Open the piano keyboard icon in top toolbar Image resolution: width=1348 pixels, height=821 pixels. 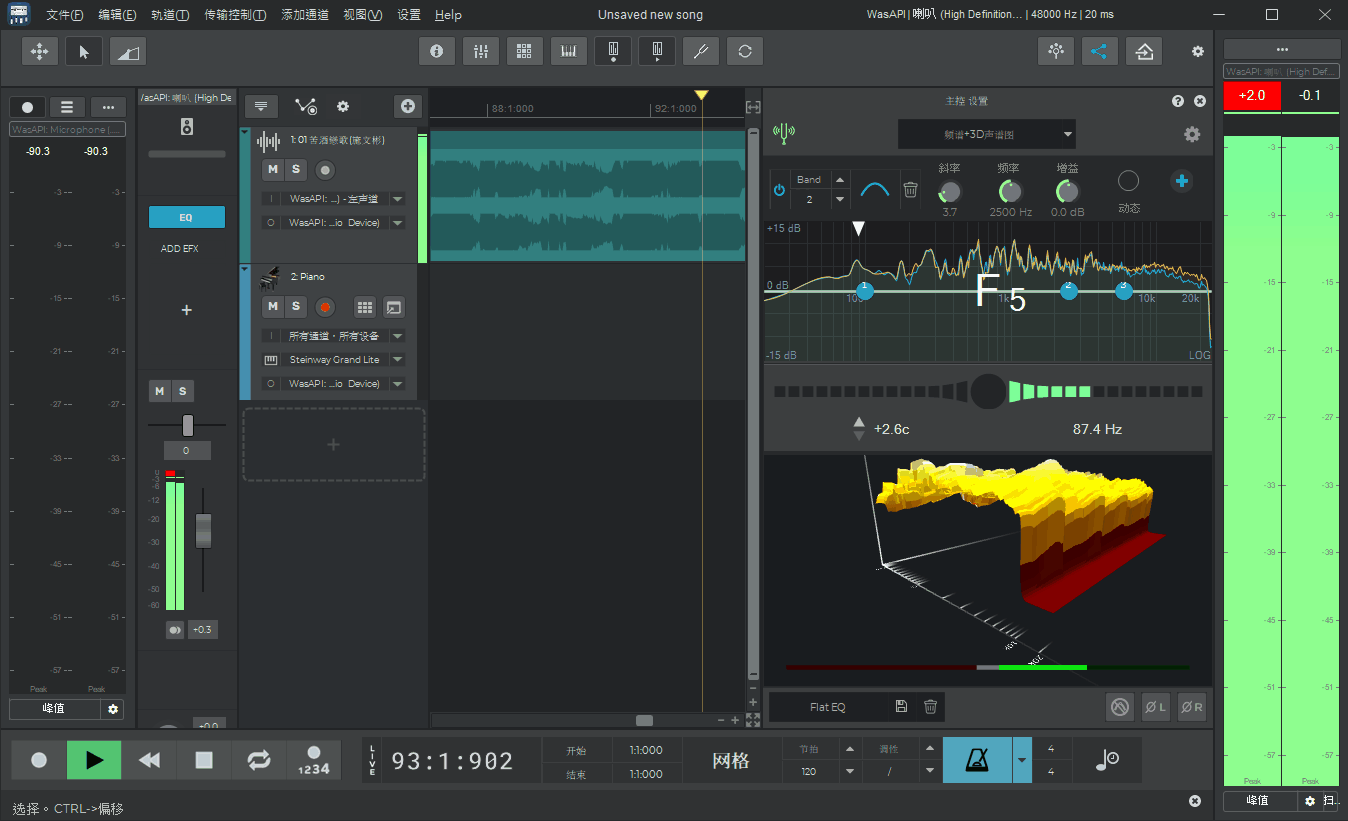tap(569, 51)
